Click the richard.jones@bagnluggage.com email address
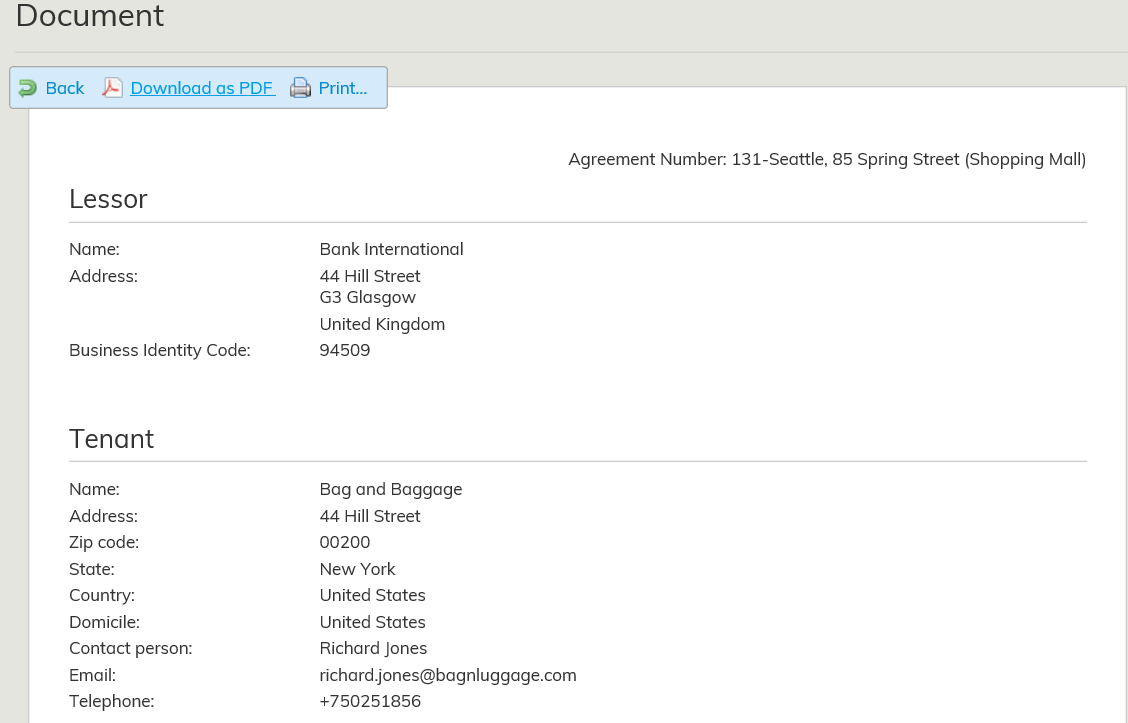 447,675
